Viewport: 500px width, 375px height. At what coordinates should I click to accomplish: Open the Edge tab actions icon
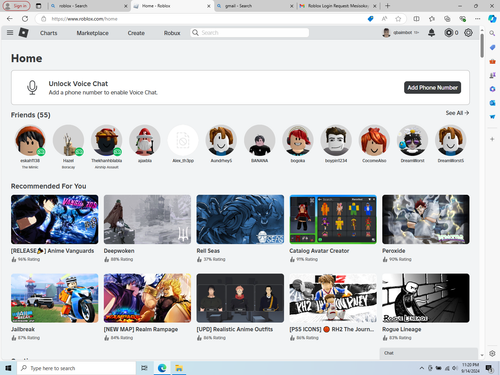(39, 6)
